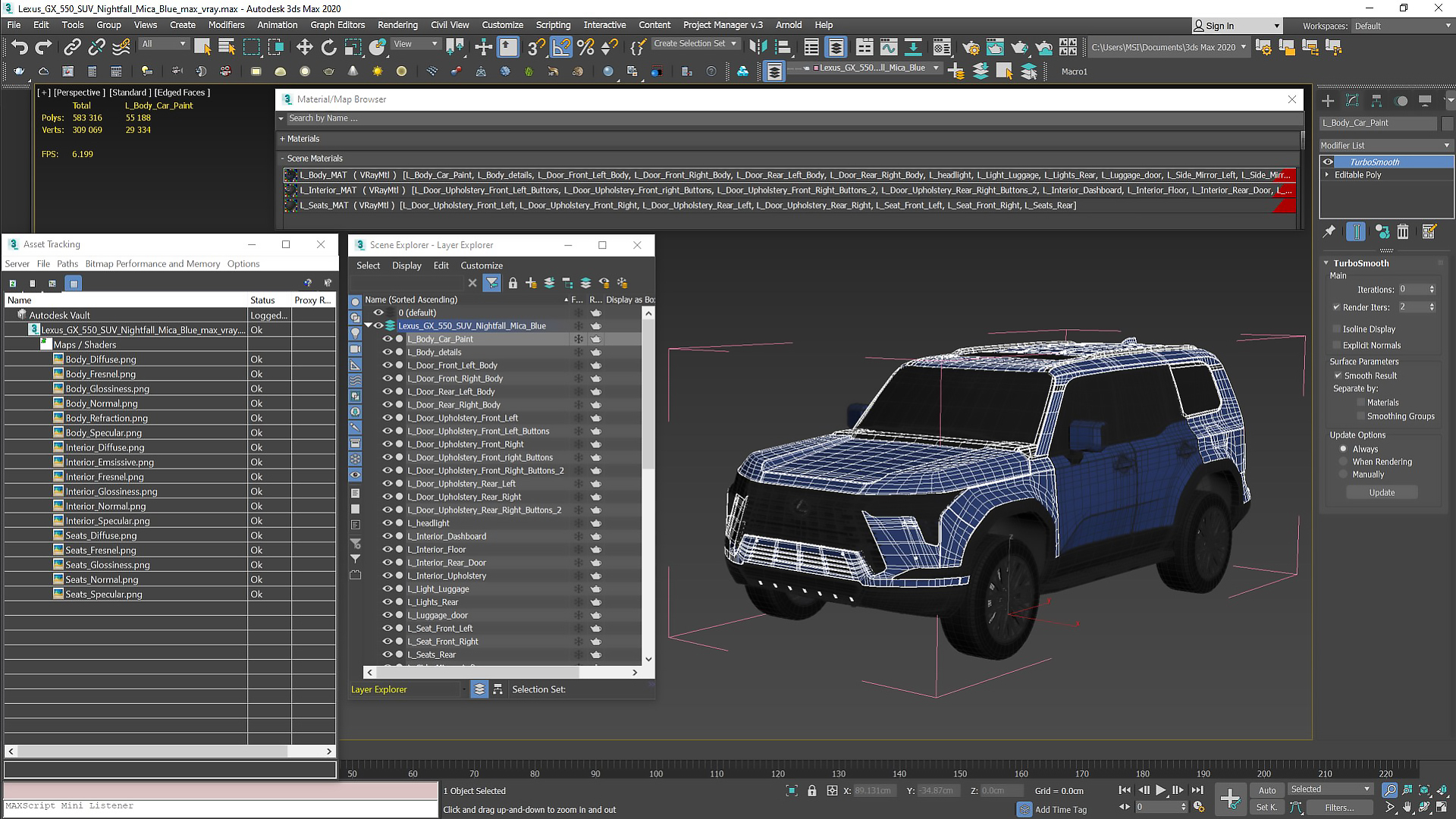
Task: Click the Pin Stack icon
Action: coord(1329,231)
